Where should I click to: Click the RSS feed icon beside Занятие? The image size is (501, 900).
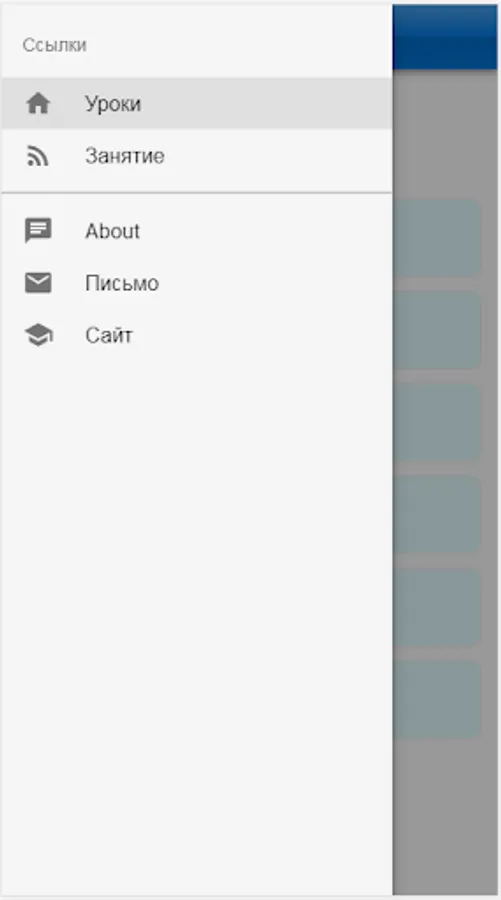point(38,156)
